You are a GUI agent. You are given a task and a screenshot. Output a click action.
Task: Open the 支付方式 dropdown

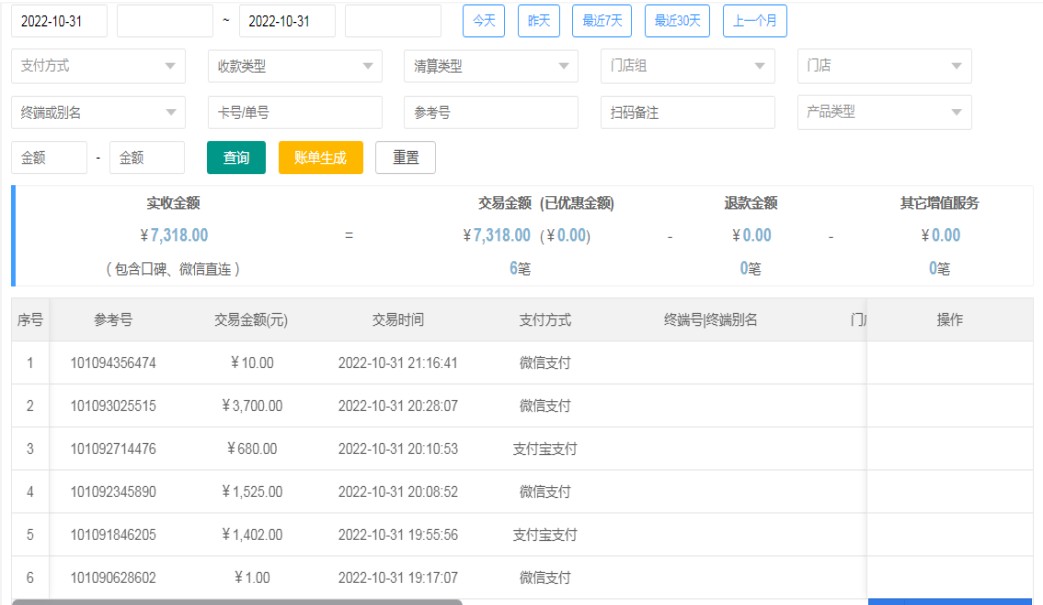(x=98, y=66)
